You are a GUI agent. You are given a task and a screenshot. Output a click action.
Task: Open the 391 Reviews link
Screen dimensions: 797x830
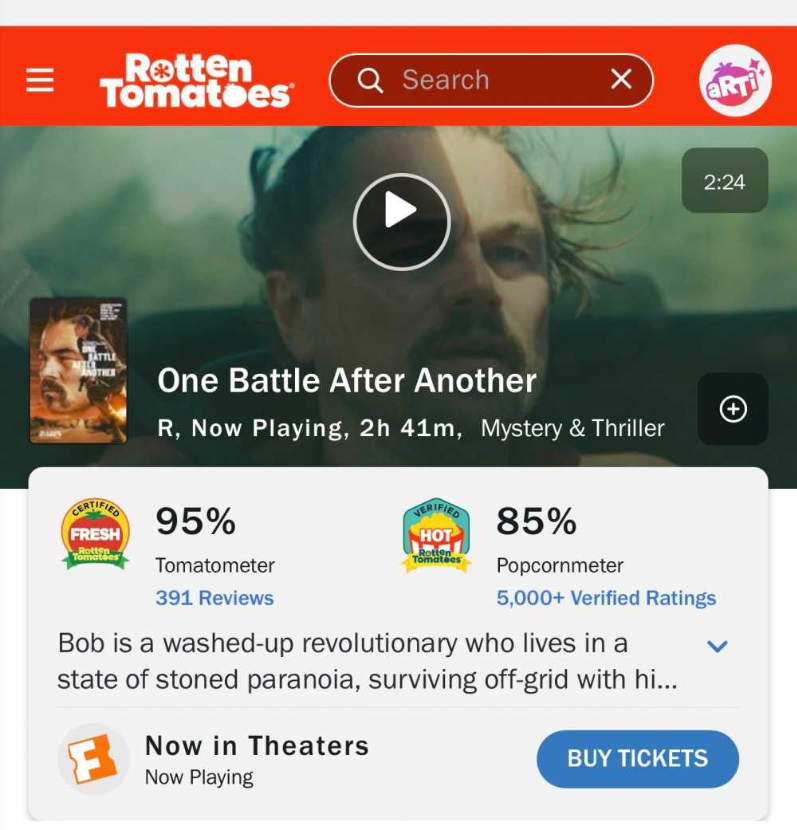tap(214, 598)
